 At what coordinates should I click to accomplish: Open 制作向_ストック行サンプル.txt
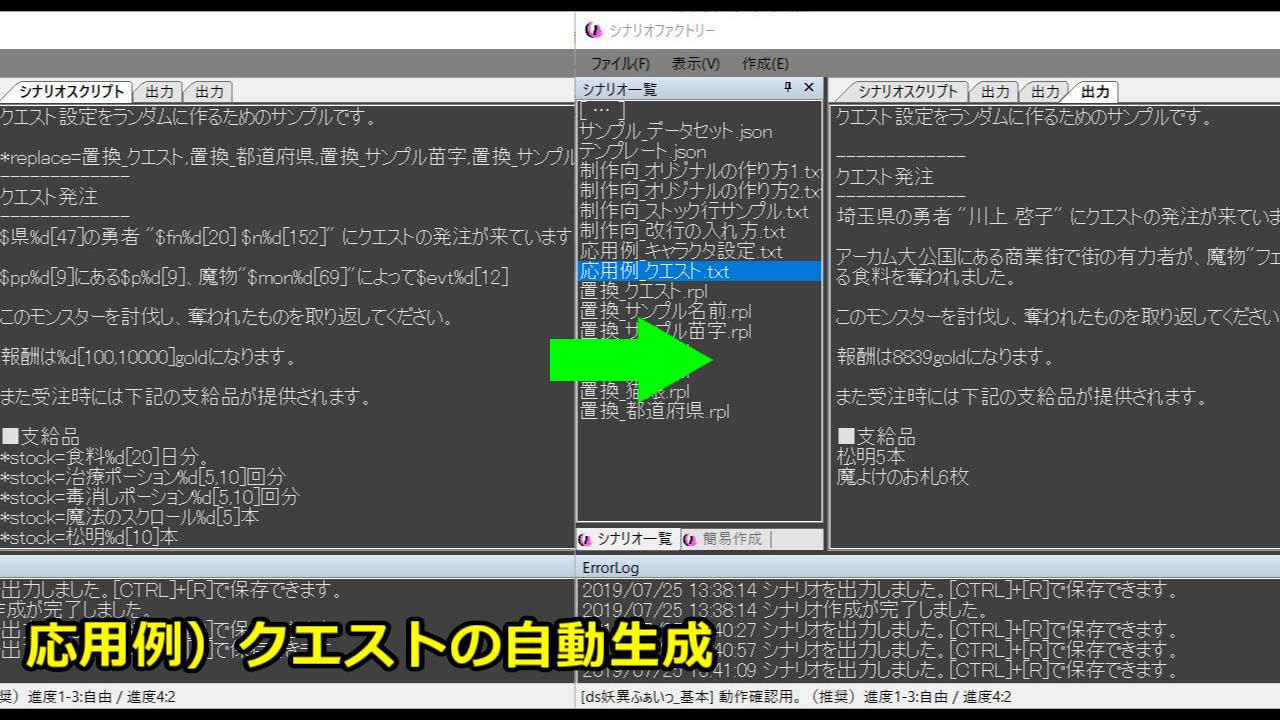[694, 211]
